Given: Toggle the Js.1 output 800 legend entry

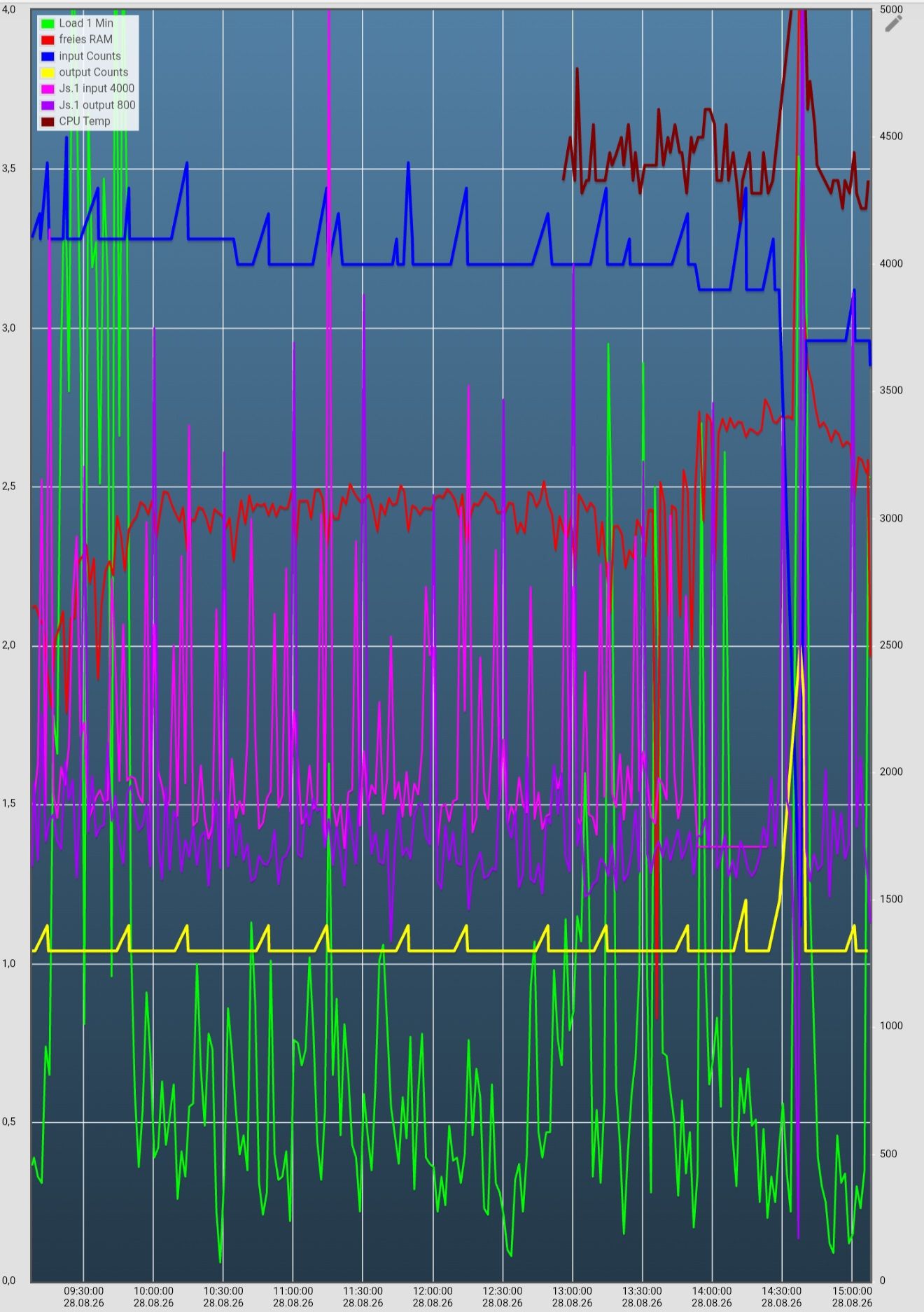Looking at the screenshot, I should coord(89,105).
